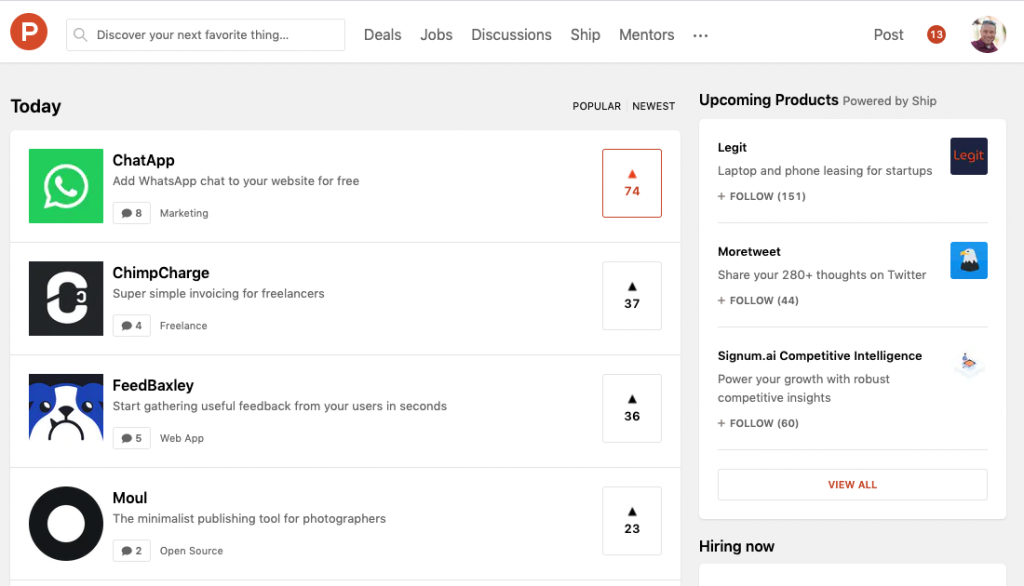View the 5 comments on FeedBaxley
Screen dimensions: 1024x586
131,438
